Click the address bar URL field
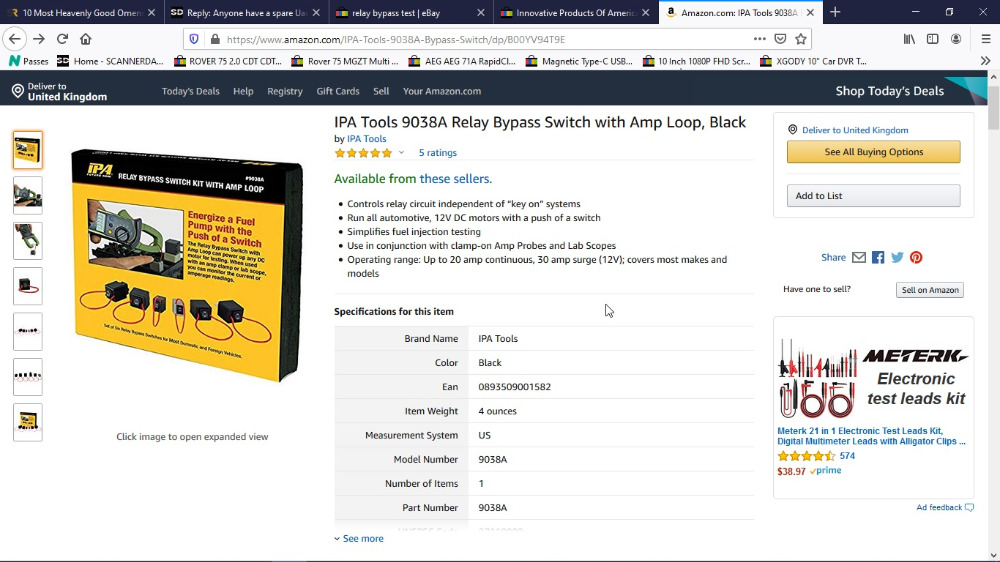1000x562 pixels. click(x=480, y=39)
